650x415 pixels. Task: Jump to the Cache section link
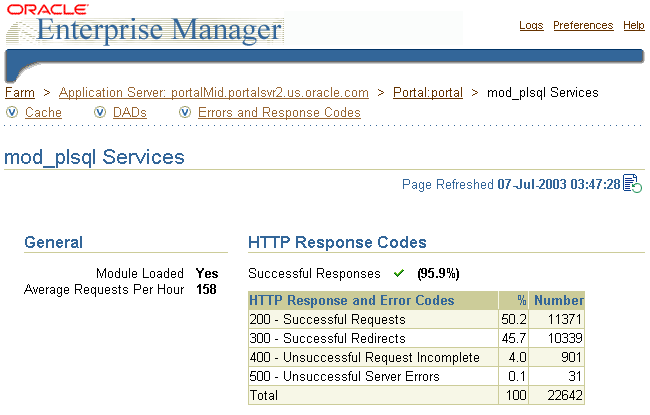[43, 112]
